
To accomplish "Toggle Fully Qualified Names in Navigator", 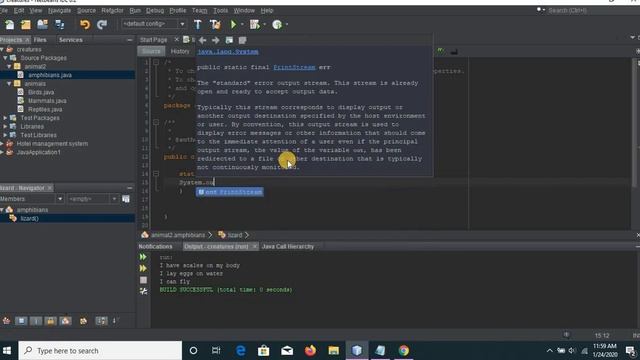I will pyautogui.click(x=83, y=321).
